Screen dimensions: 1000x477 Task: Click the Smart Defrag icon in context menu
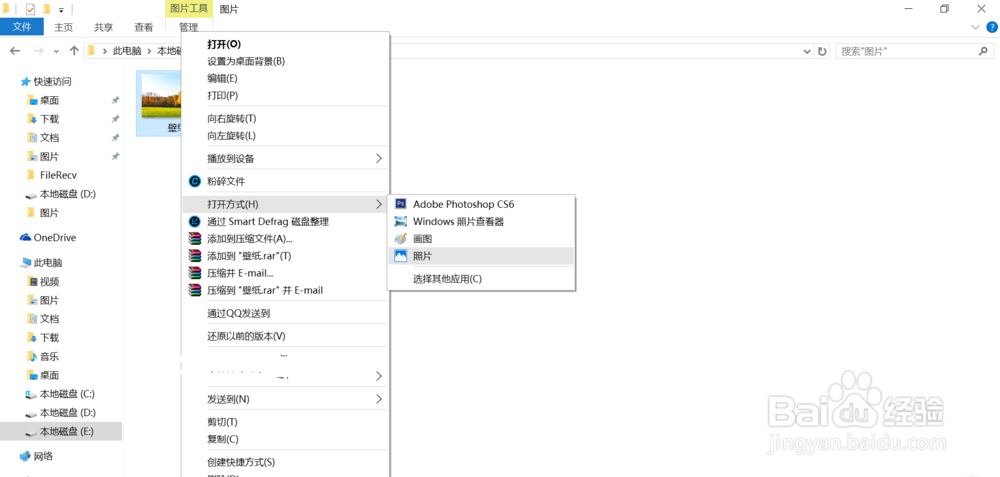(195, 221)
